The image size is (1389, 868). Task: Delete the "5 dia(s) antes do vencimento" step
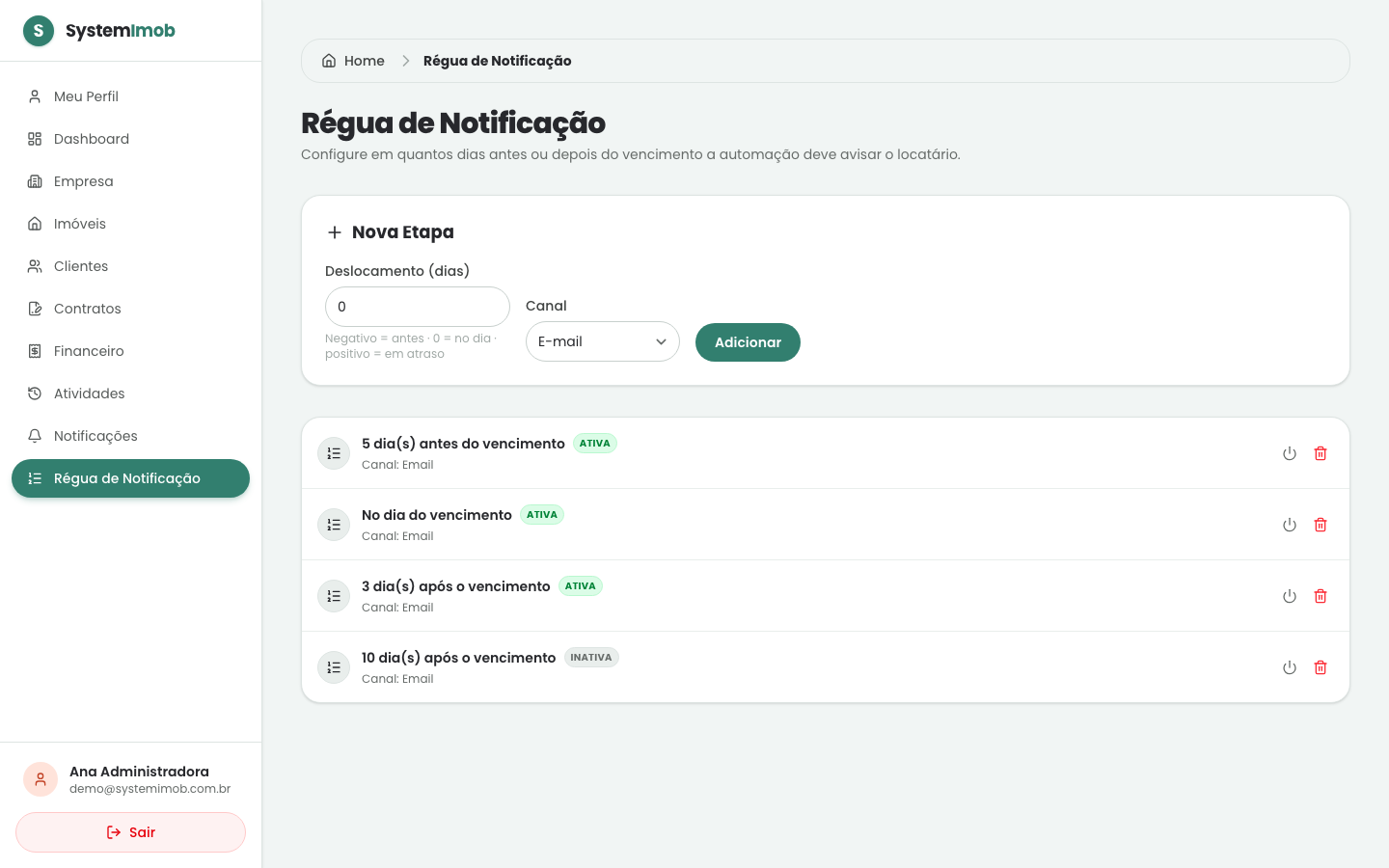point(1321,453)
